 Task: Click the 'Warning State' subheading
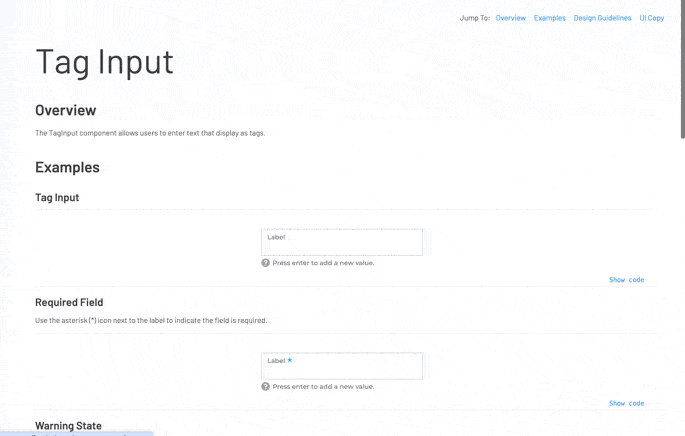pos(68,426)
